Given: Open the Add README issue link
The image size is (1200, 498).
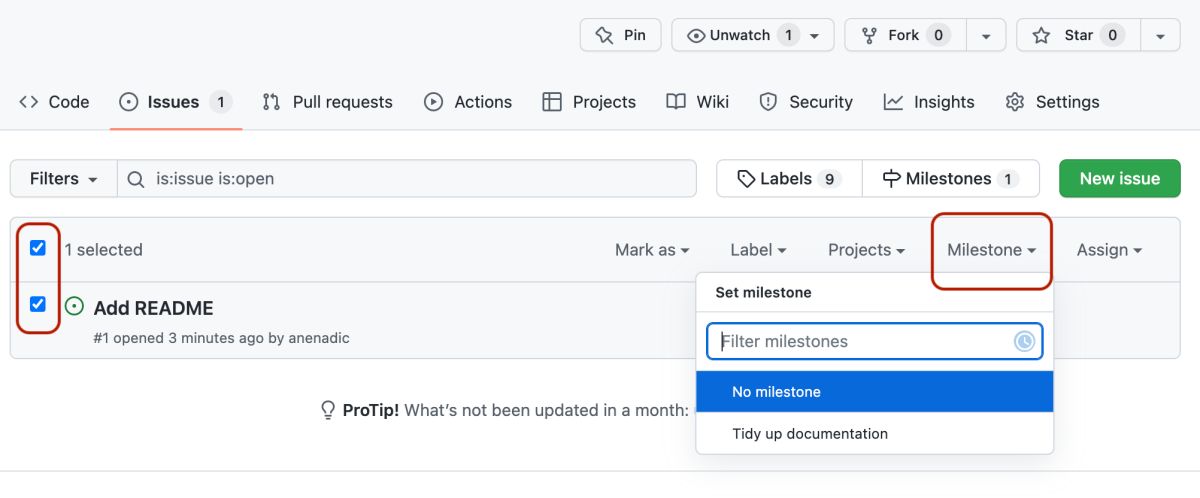Looking at the screenshot, I should [x=153, y=308].
